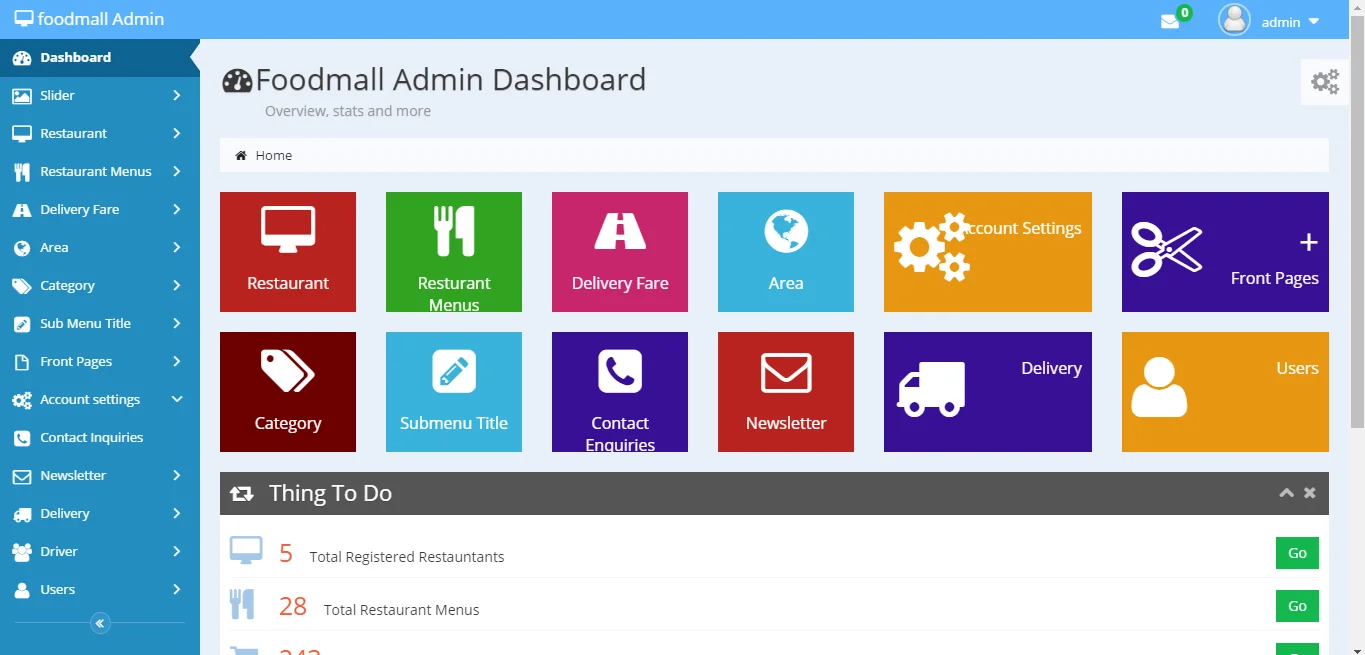Click Go for Total Registered Restauntants
The width and height of the screenshot is (1365, 655).
pyautogui.click(x=1297, y=553)
